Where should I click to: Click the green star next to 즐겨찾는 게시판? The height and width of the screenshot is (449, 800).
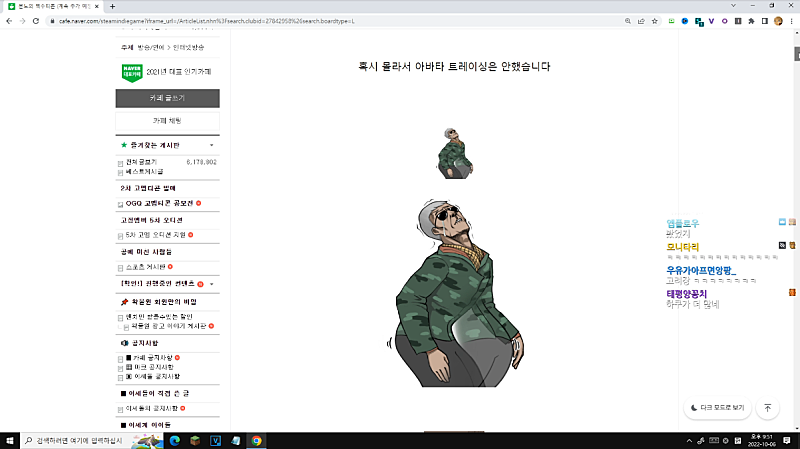point(123,145)
